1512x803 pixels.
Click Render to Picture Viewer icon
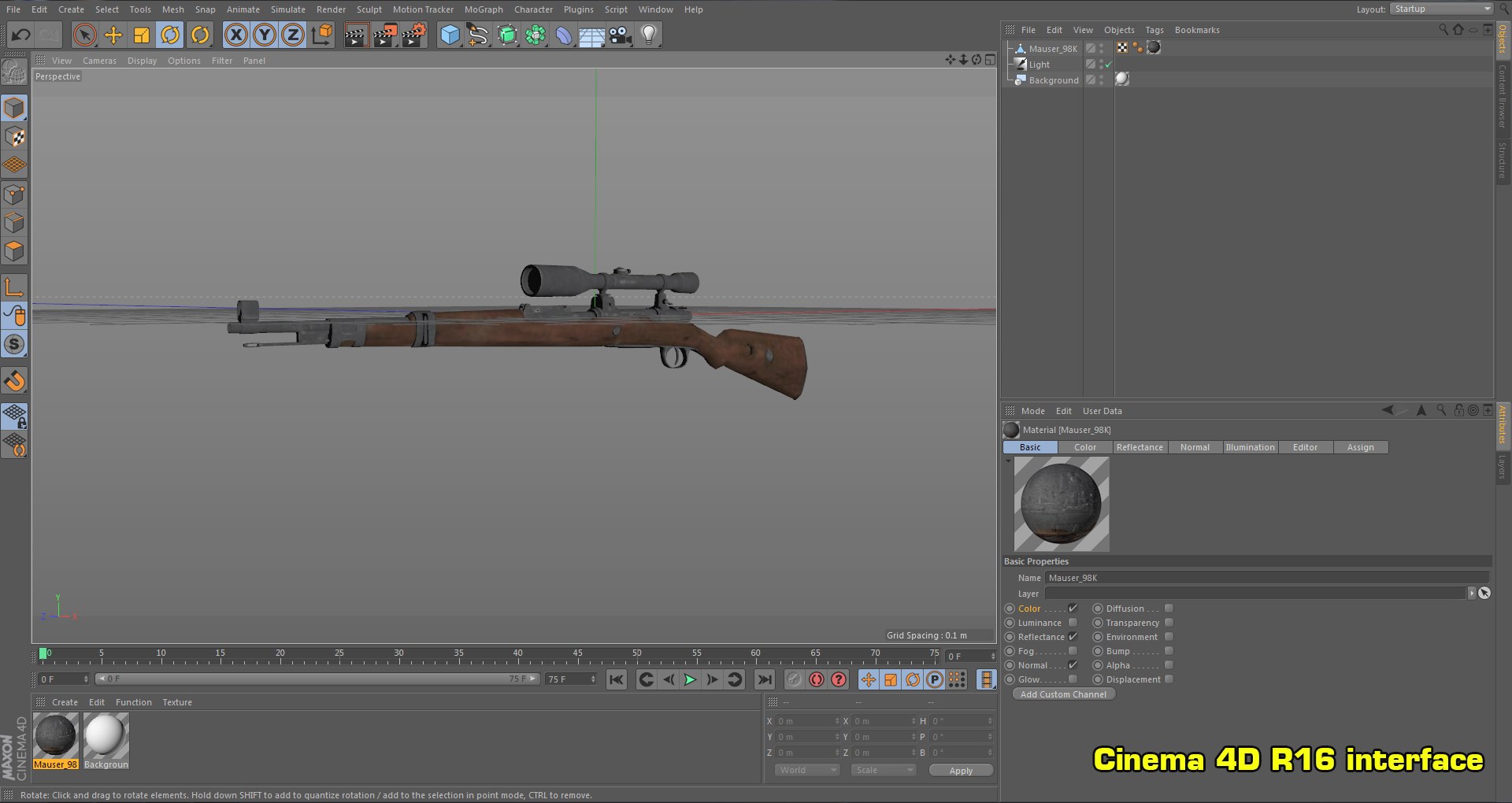point(385,35)
